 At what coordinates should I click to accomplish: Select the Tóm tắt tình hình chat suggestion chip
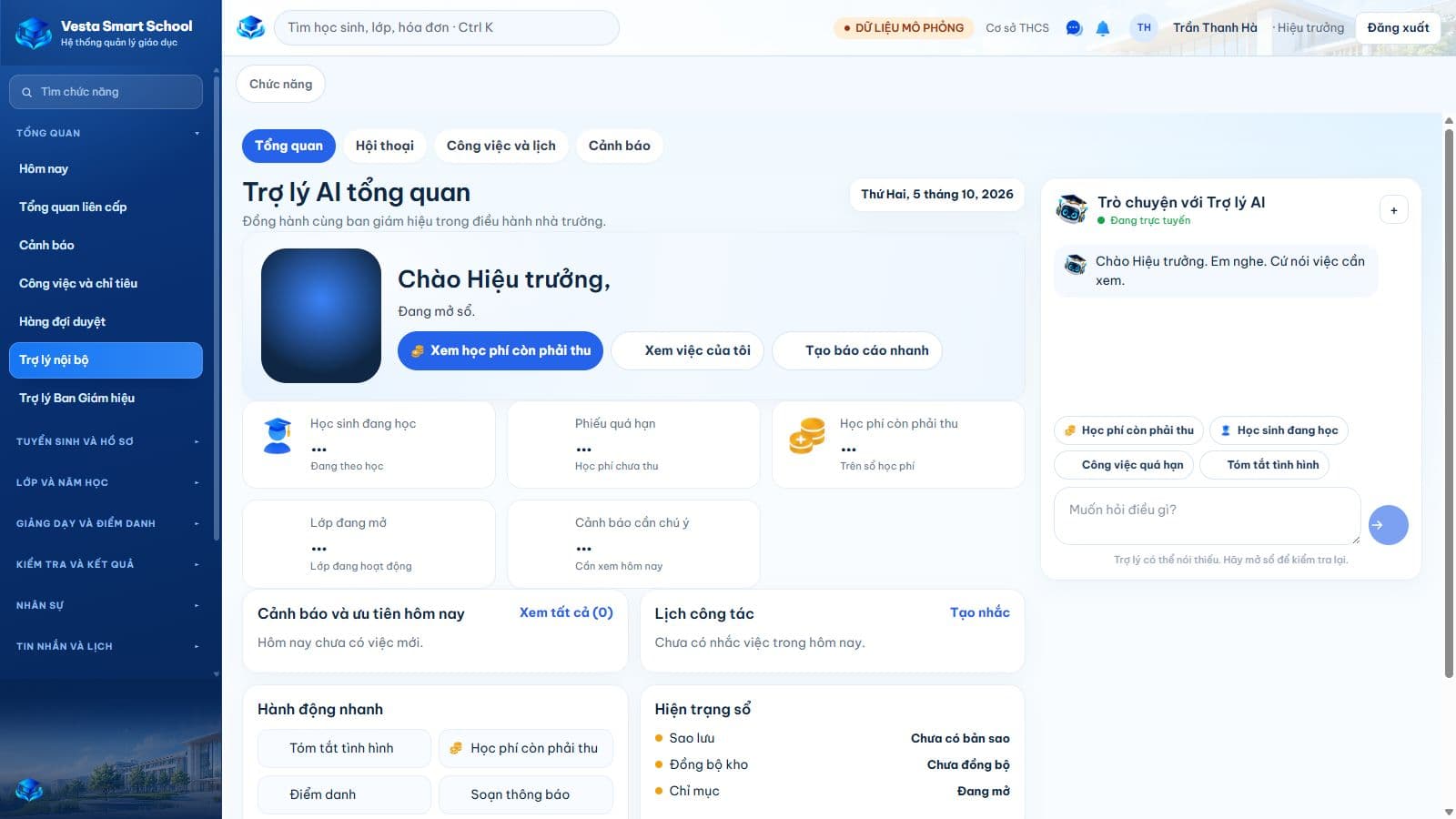pyautogui.click(x=1265, y=465)
